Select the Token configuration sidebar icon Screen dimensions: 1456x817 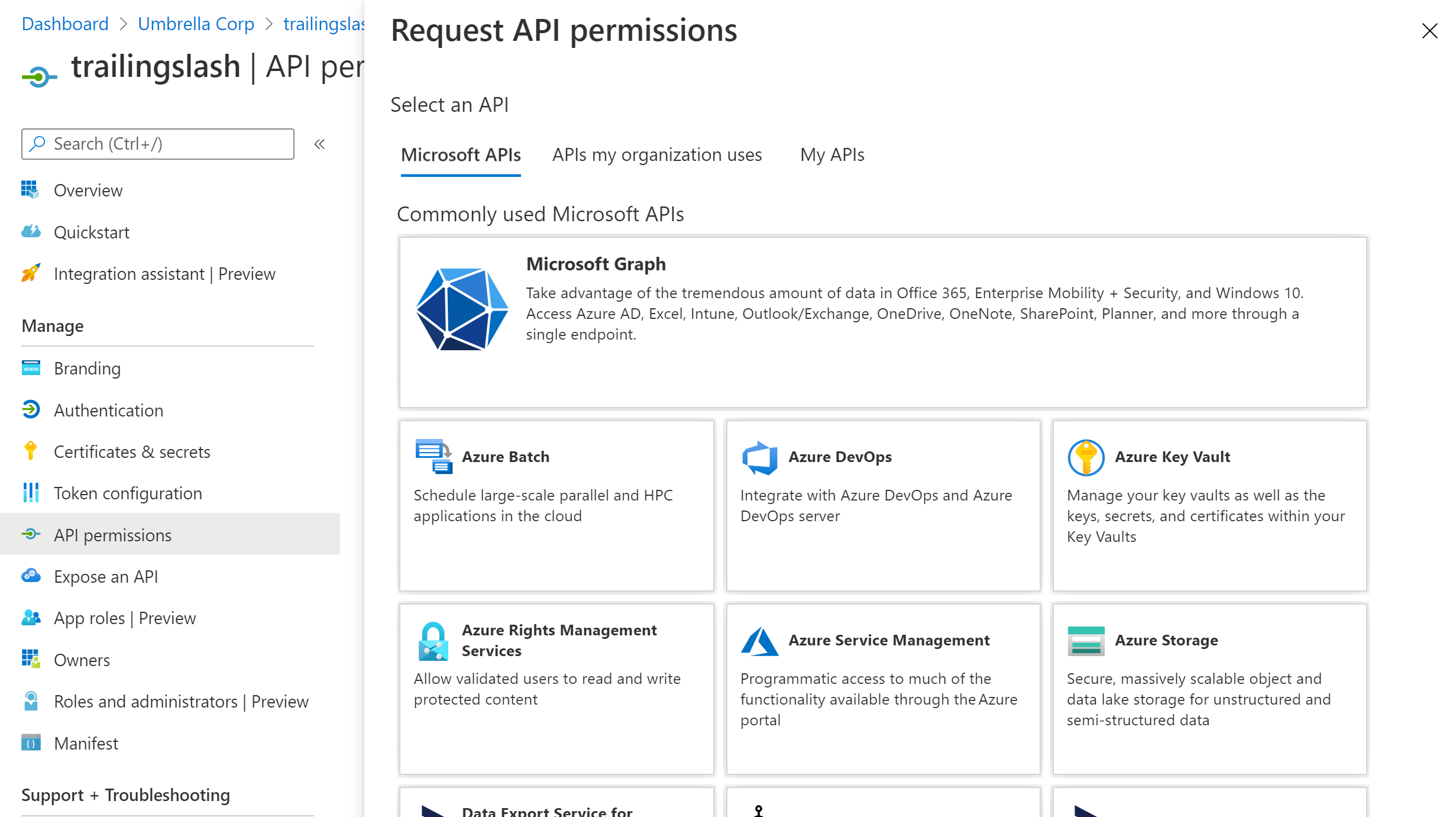coord(30,493)
